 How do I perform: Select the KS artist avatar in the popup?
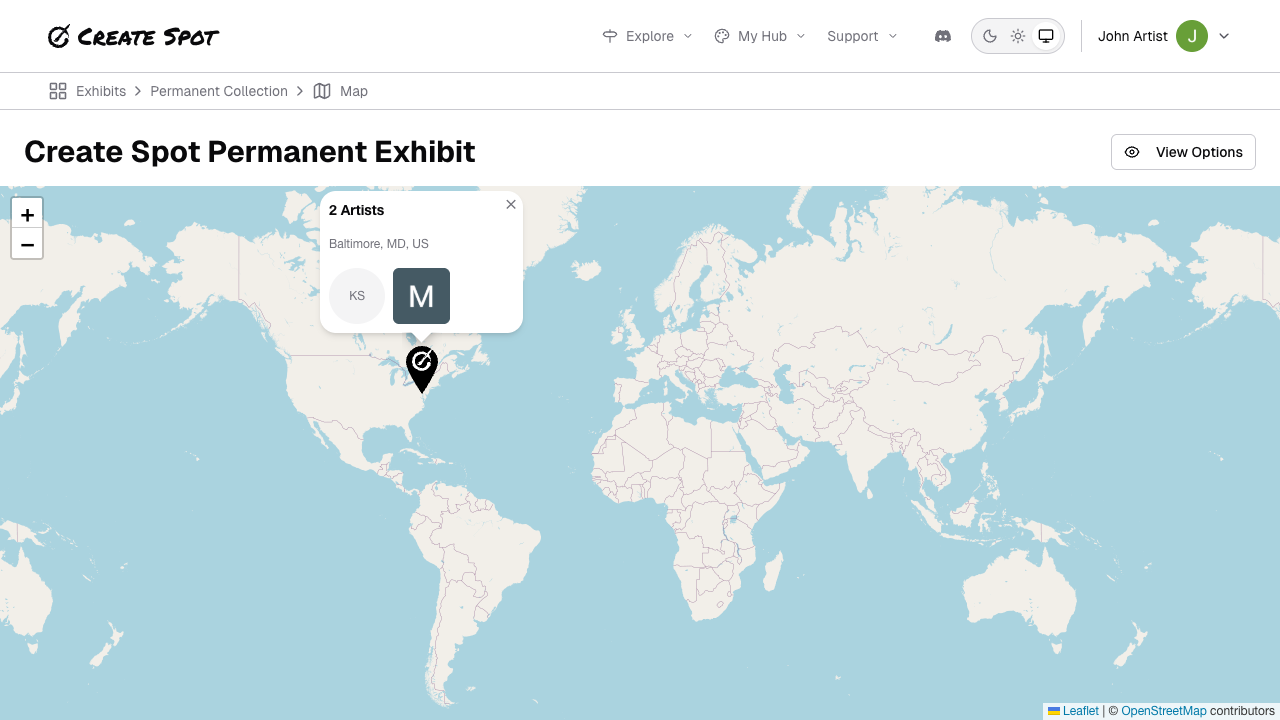click(x=357, y=296)
